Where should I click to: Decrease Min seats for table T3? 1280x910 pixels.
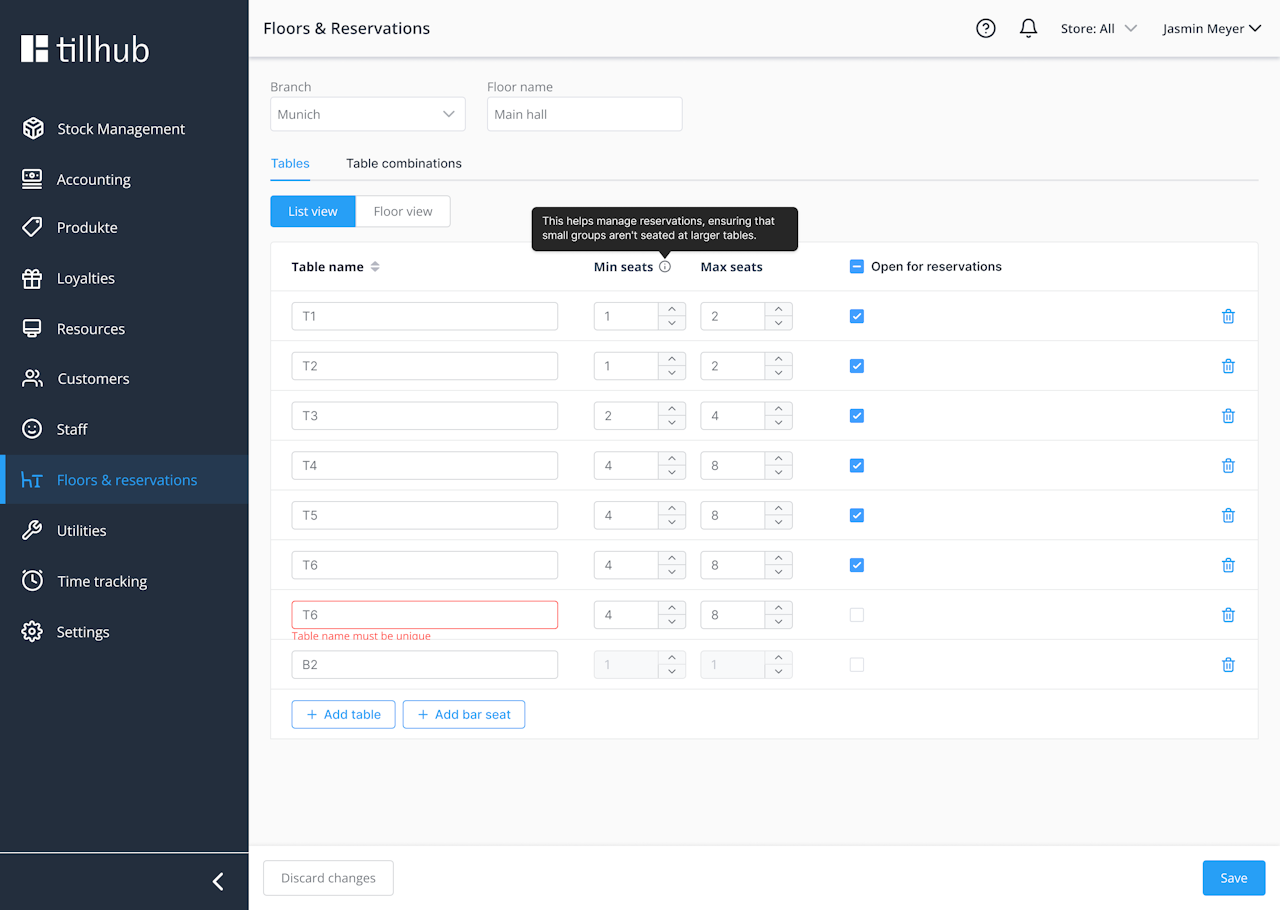pyautogui.click(x=672, y=422)
